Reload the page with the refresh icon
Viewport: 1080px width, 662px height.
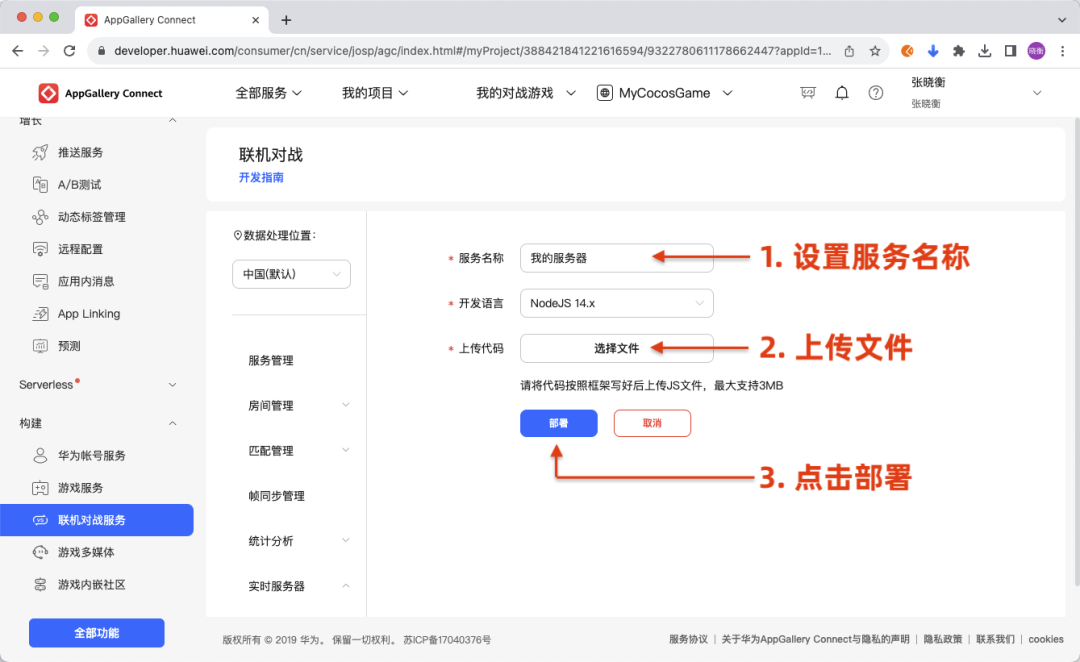tap(70, 51)
